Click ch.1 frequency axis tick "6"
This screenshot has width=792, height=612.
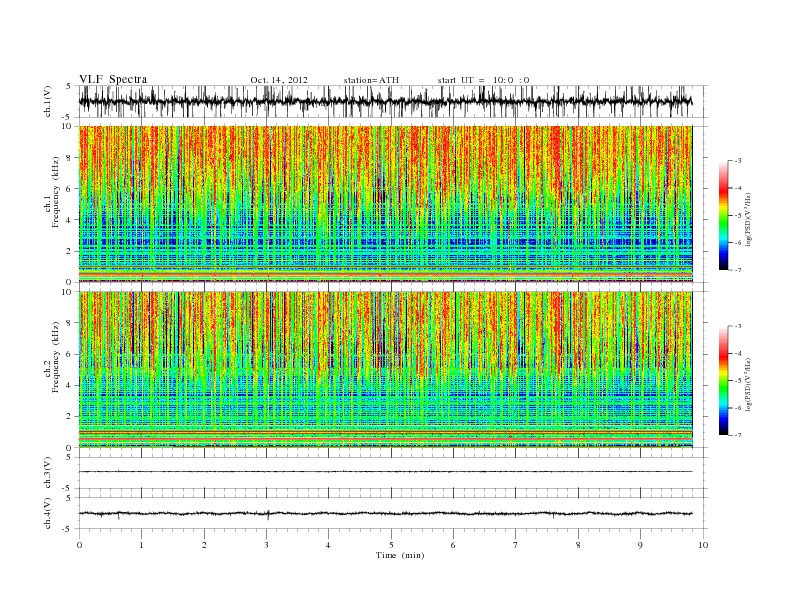tap(69, 189)
